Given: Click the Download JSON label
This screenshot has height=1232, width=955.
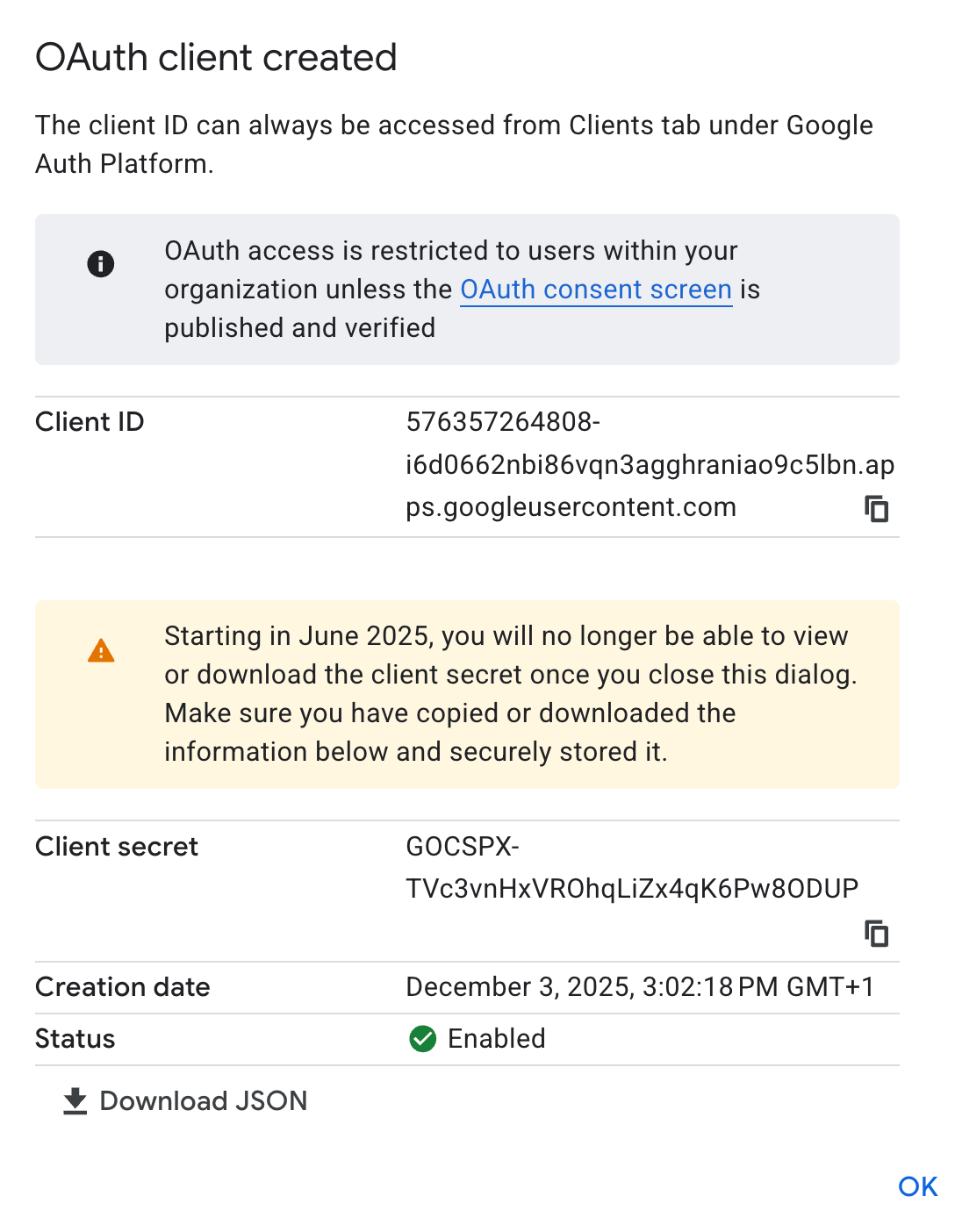Looking at the screenshot, I should 204,1101.
